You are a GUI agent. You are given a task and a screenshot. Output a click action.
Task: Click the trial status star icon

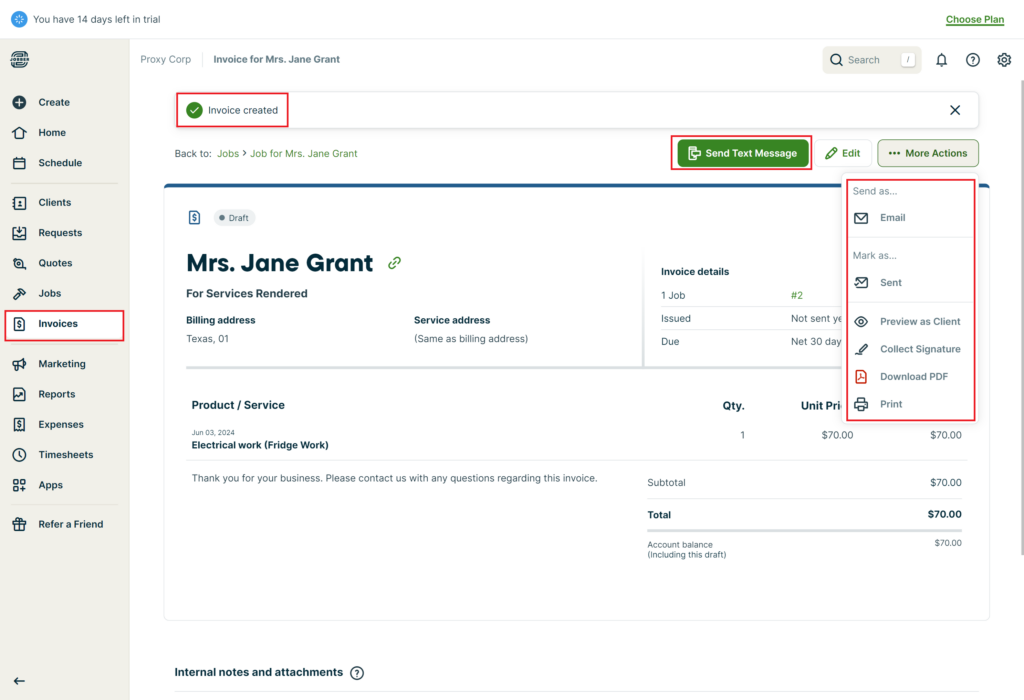coord(20,20)
